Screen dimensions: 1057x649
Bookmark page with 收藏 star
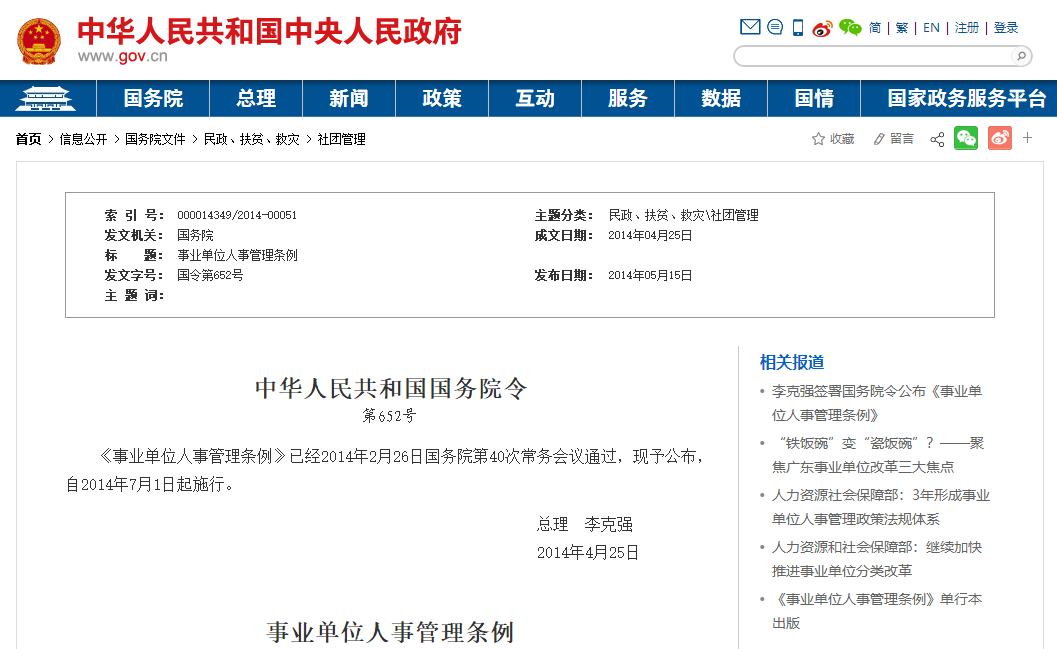click(x=833, y=139)
